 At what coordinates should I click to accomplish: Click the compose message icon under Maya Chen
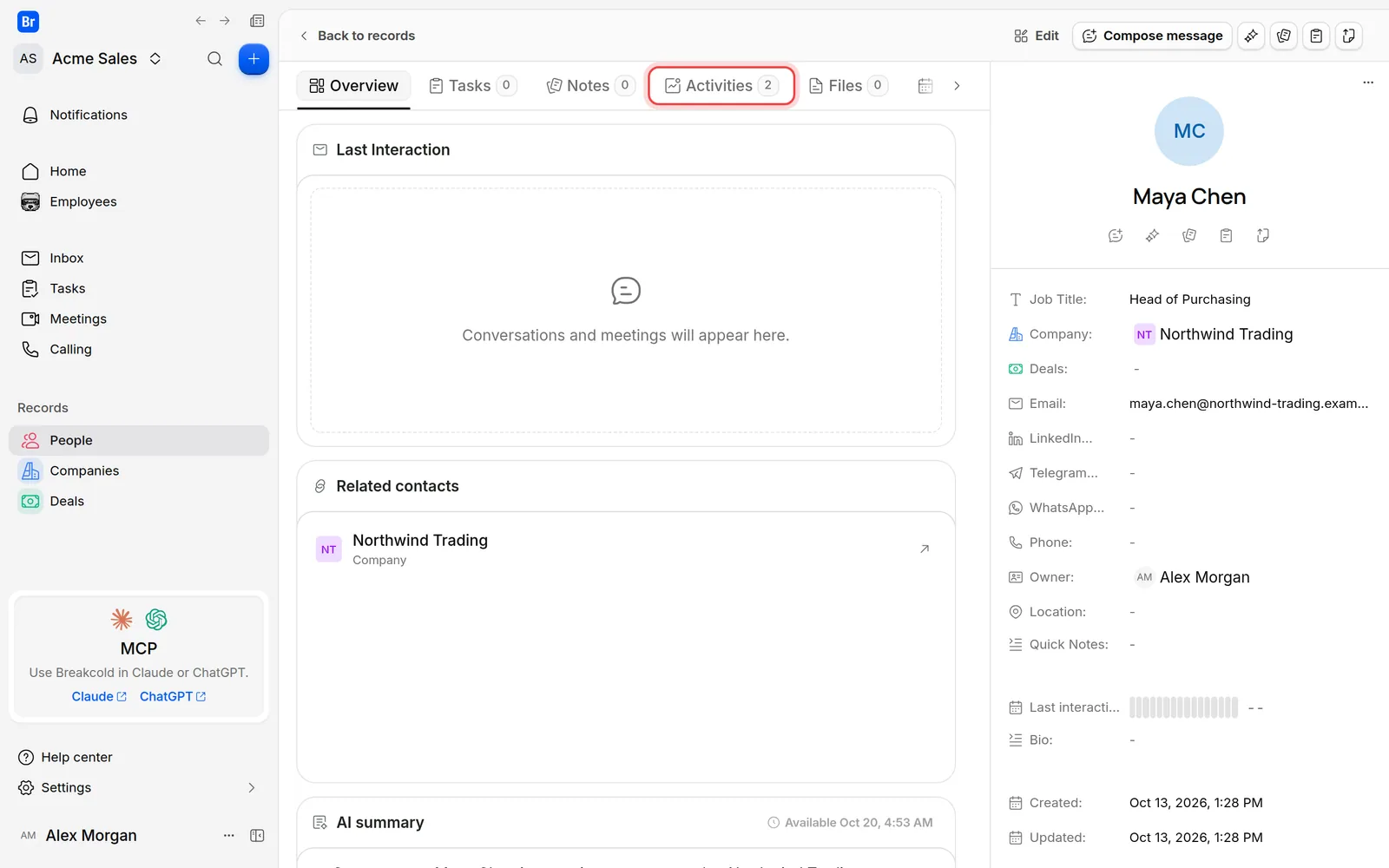tap(1116, 235)
